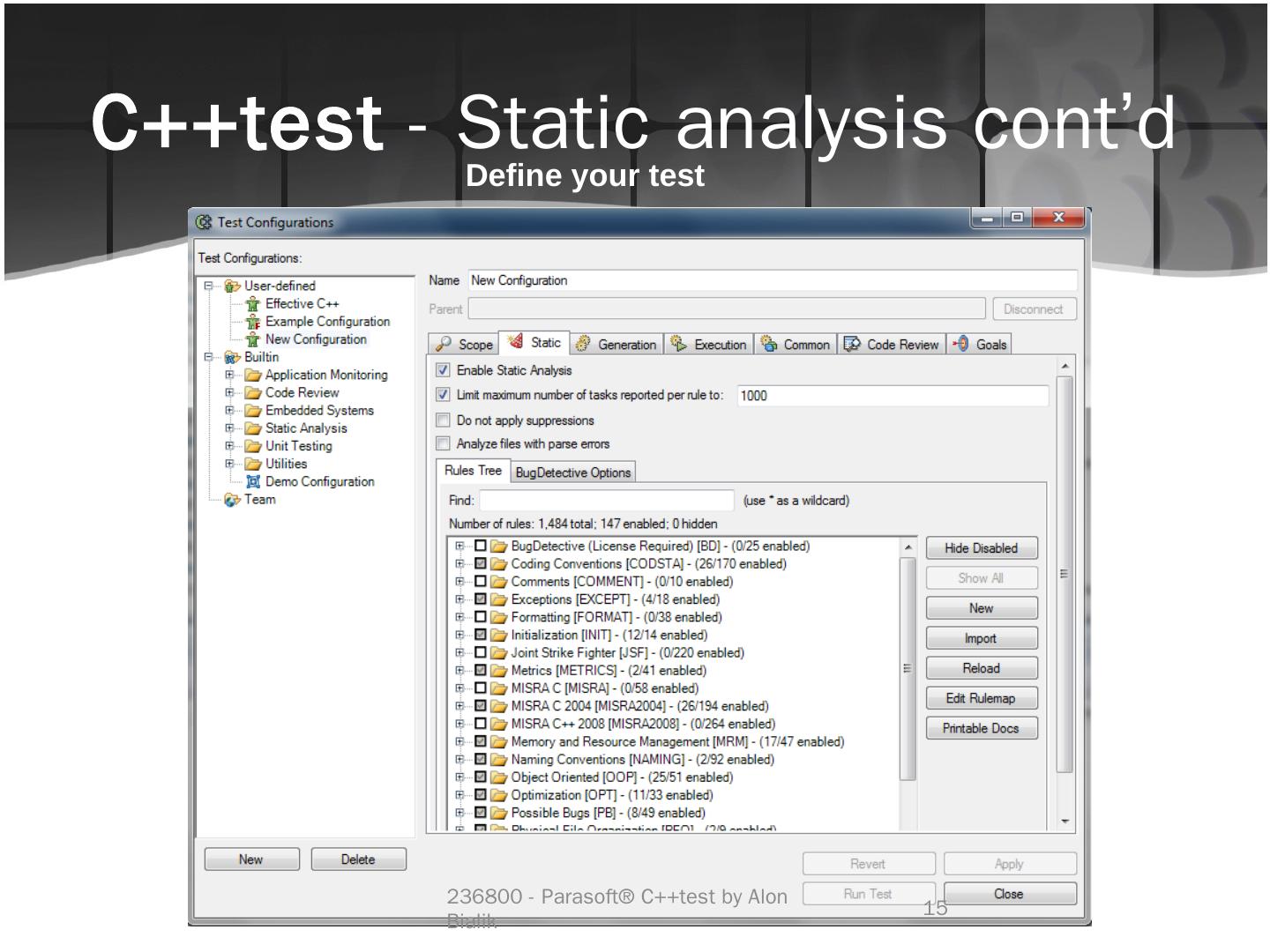Click the Code Review tab icon
This screenshot has width=1270, height=952.
tap(852, 344)
